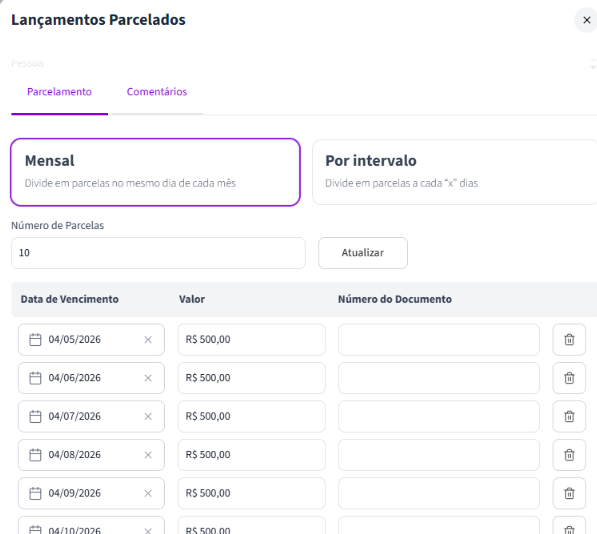Click document number field for 04/05/2026
597x534 pixels.
coord(439,340)
